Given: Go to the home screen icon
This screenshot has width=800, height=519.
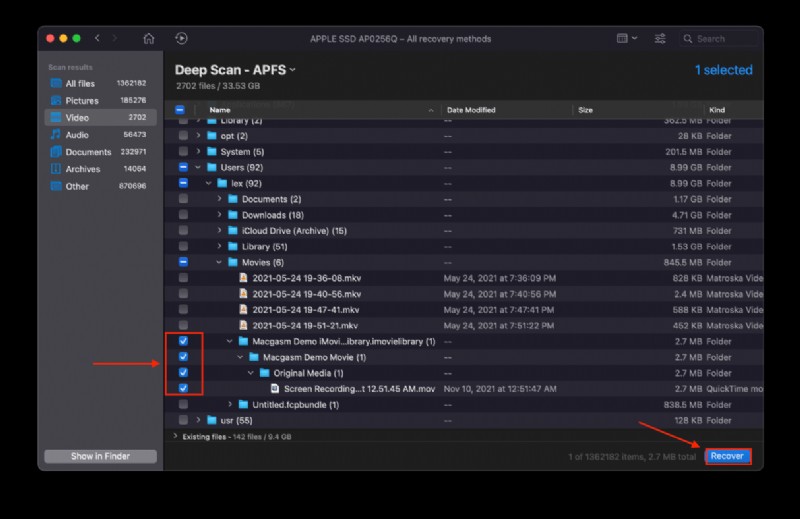Looking at the screenshot, I should pyautogui.click(x=148, y=39).
